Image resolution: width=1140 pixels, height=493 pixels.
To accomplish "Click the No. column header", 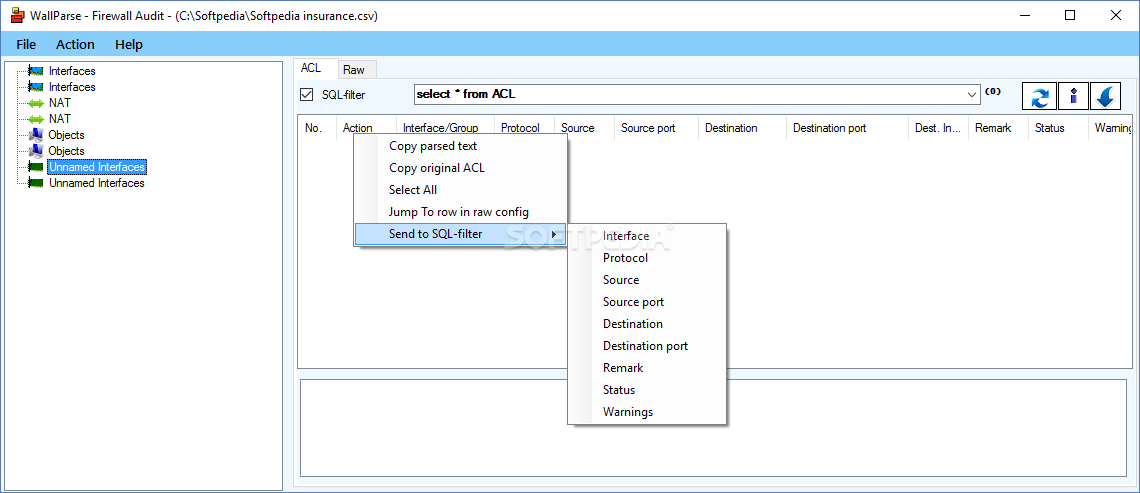I will [317, 128].
